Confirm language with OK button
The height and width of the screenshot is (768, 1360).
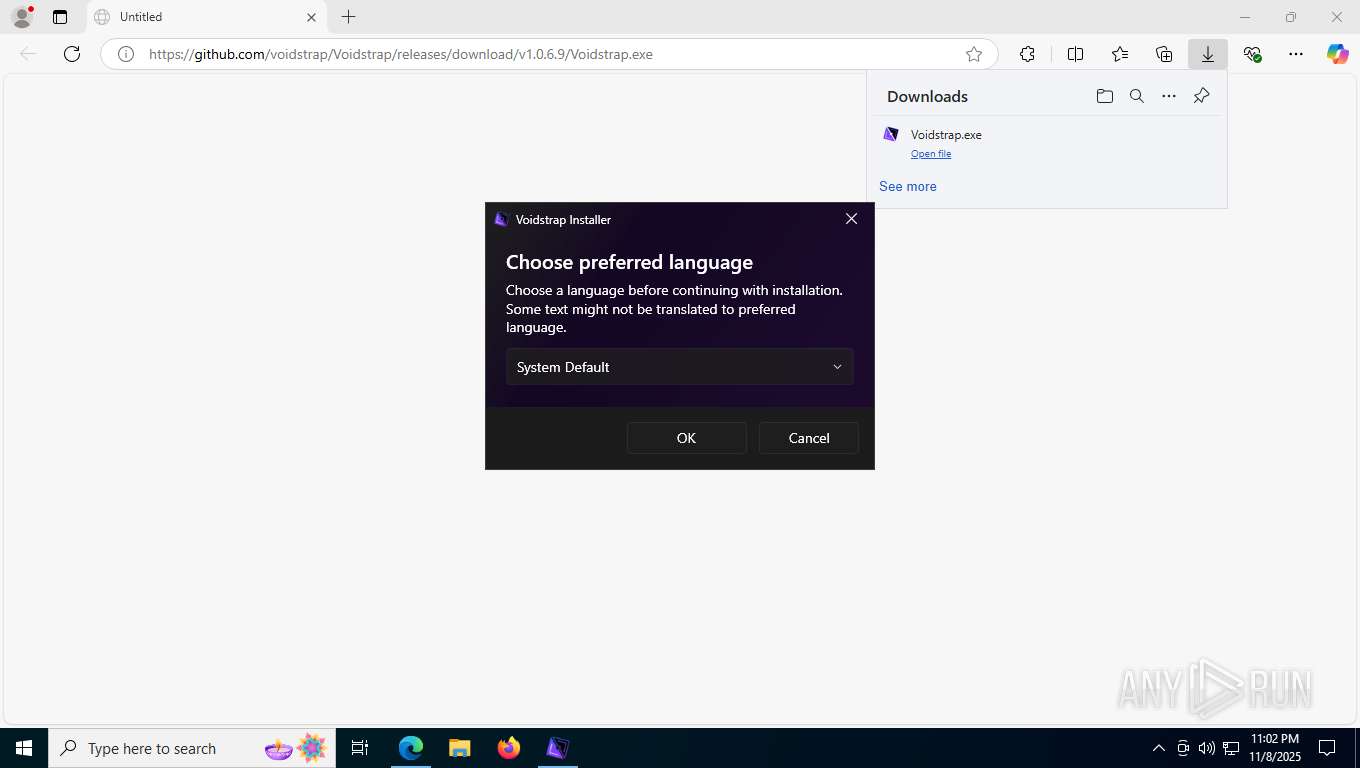[x=686, y=438]
